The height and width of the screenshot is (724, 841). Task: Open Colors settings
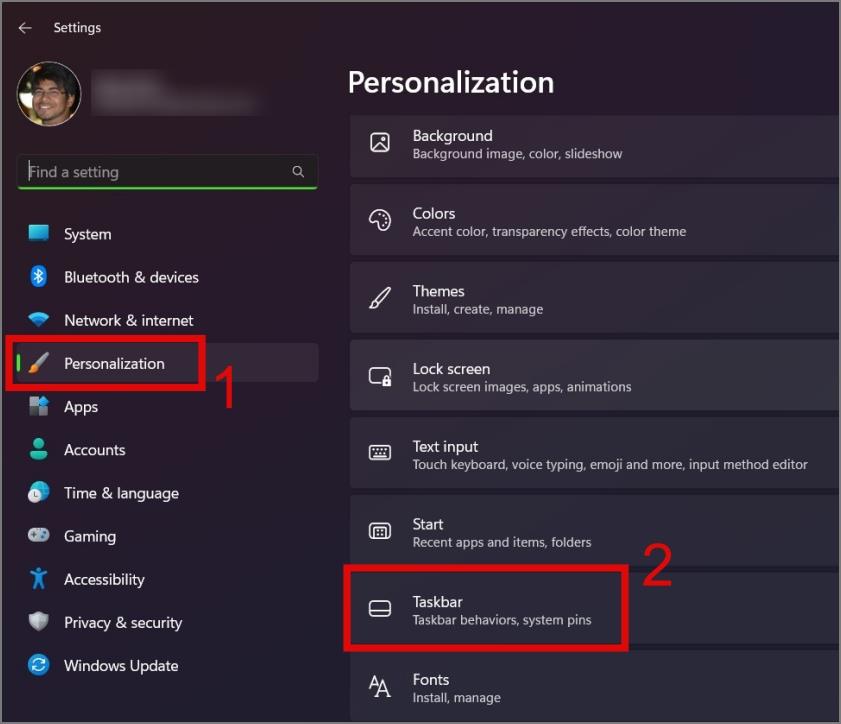pos(594,220)
